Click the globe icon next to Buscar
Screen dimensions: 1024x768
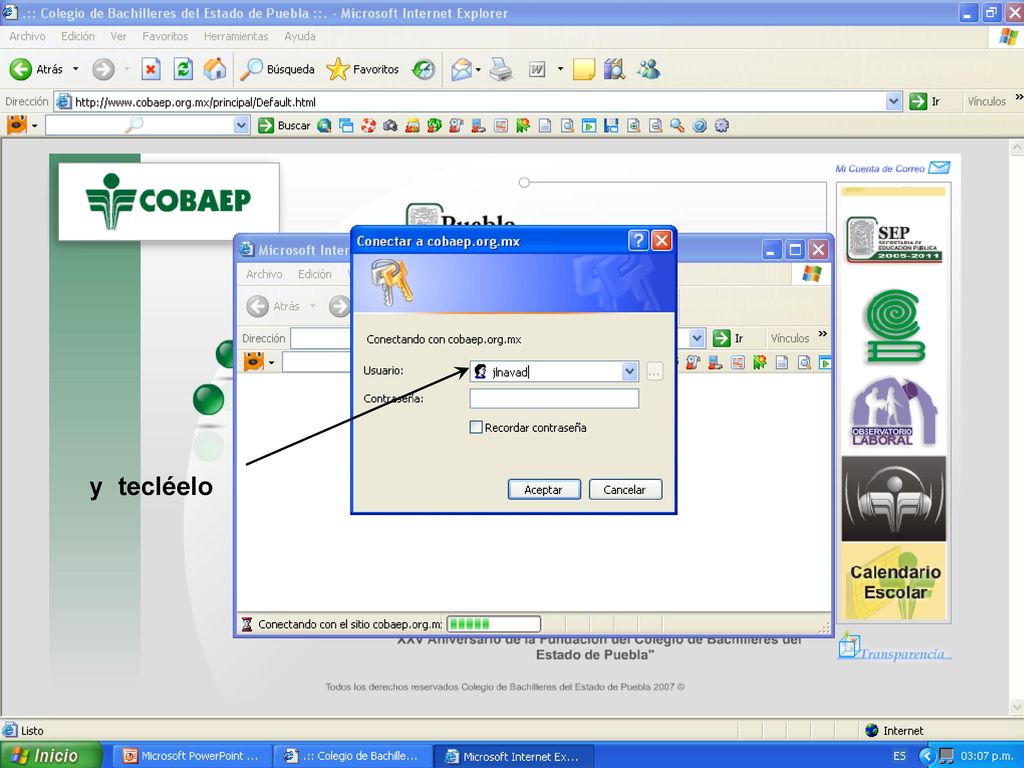click(x=324, y=125)
